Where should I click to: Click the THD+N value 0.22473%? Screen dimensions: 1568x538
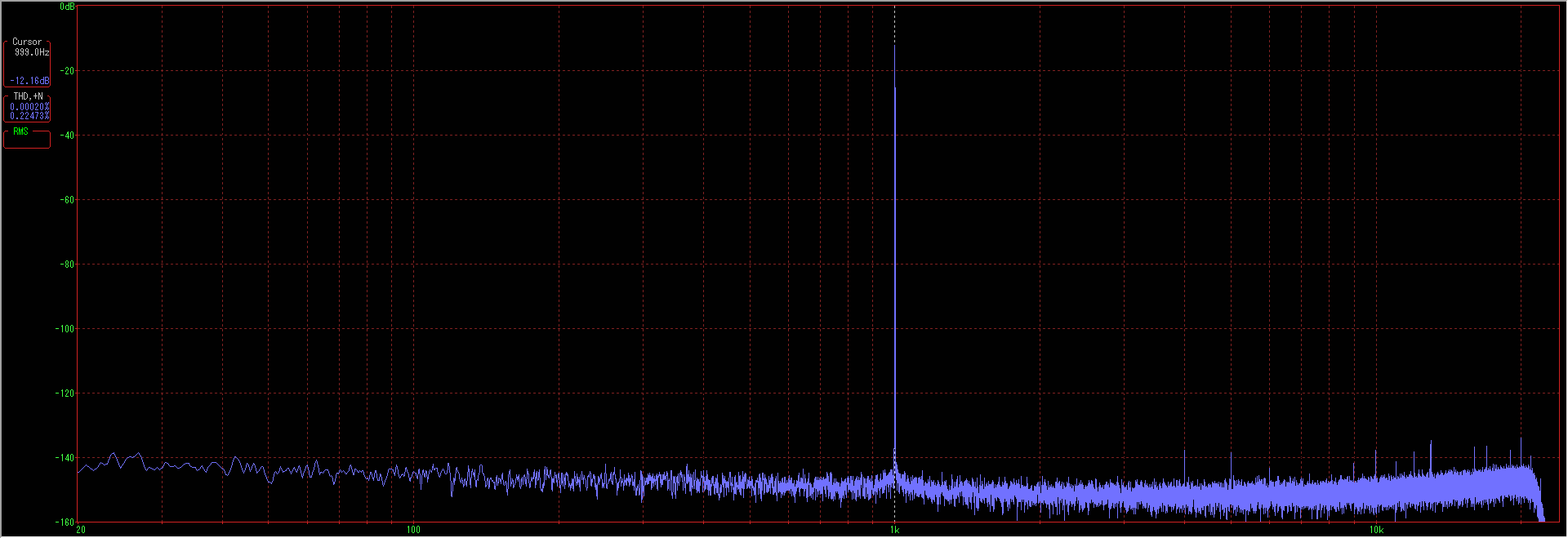(29, 116)
